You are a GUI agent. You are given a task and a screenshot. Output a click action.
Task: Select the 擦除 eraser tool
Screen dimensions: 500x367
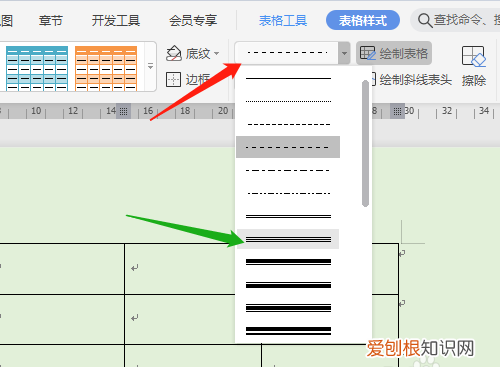coord(474,66)
